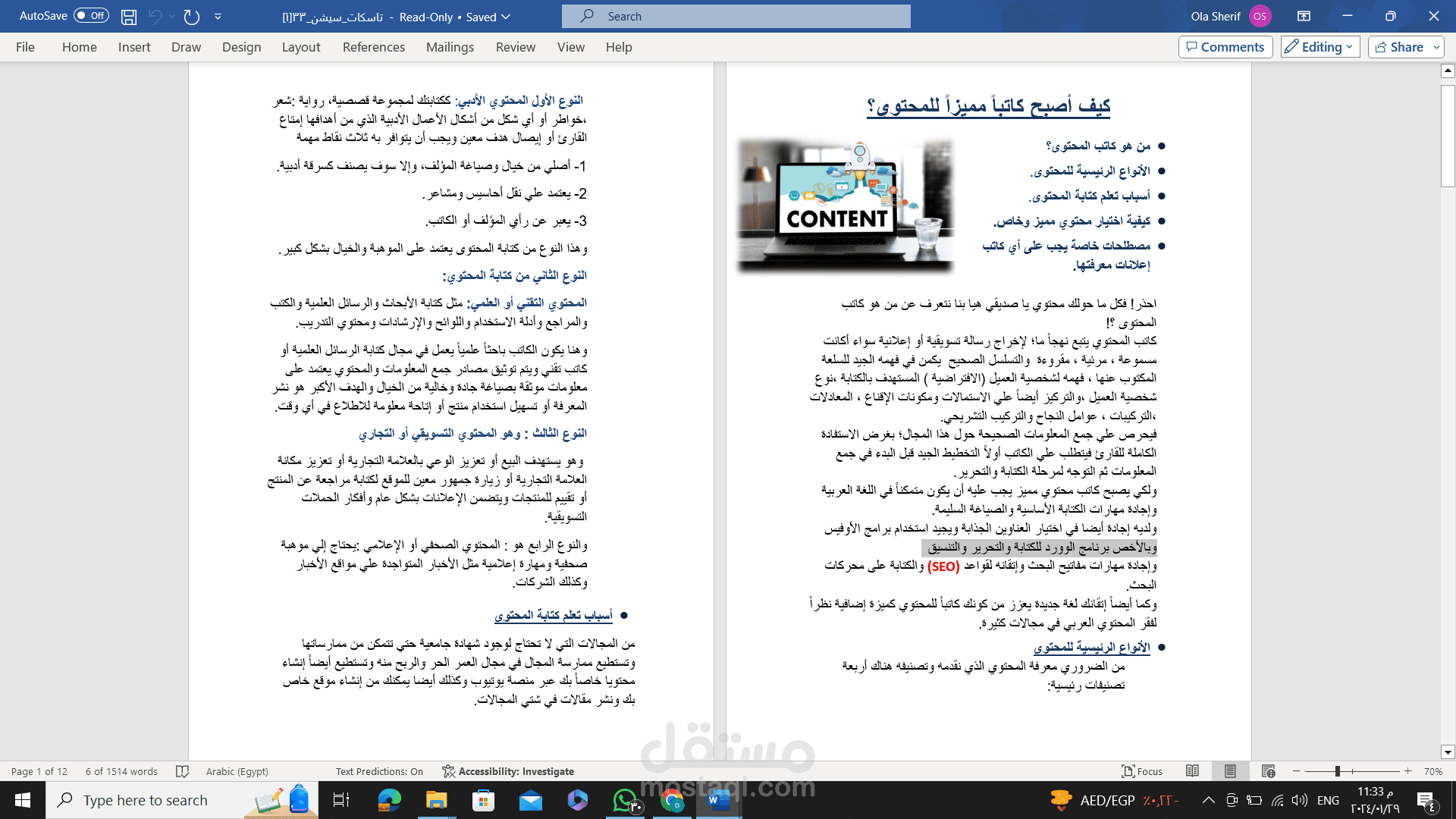1456x819 pixels.
Task: Switch to the Design tab
Action: (x=241, y=47)
